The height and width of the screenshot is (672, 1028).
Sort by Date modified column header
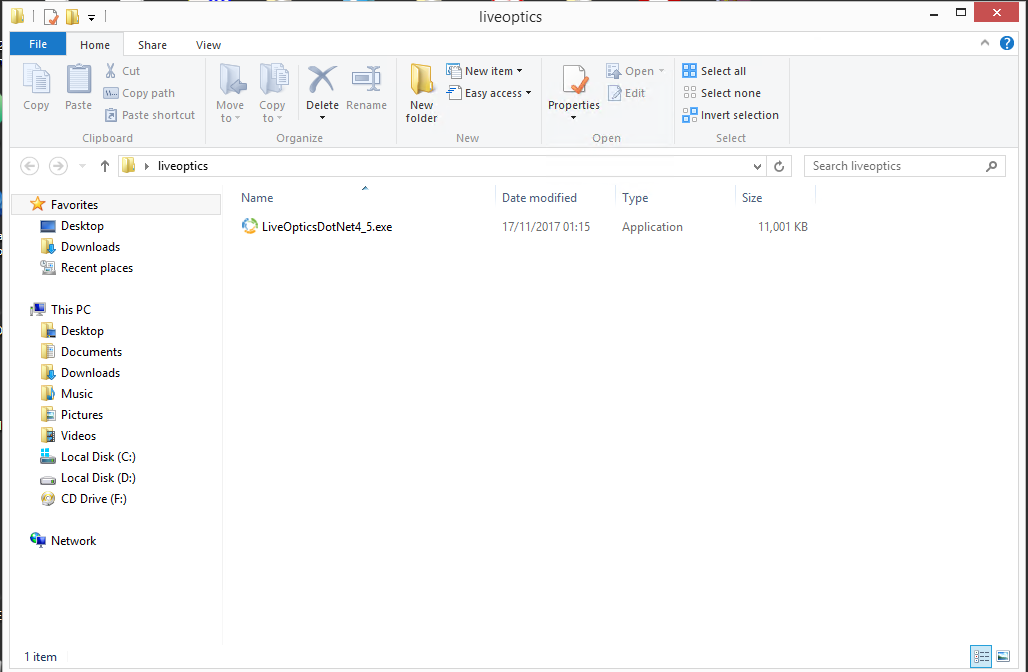(x=539, y=198)
